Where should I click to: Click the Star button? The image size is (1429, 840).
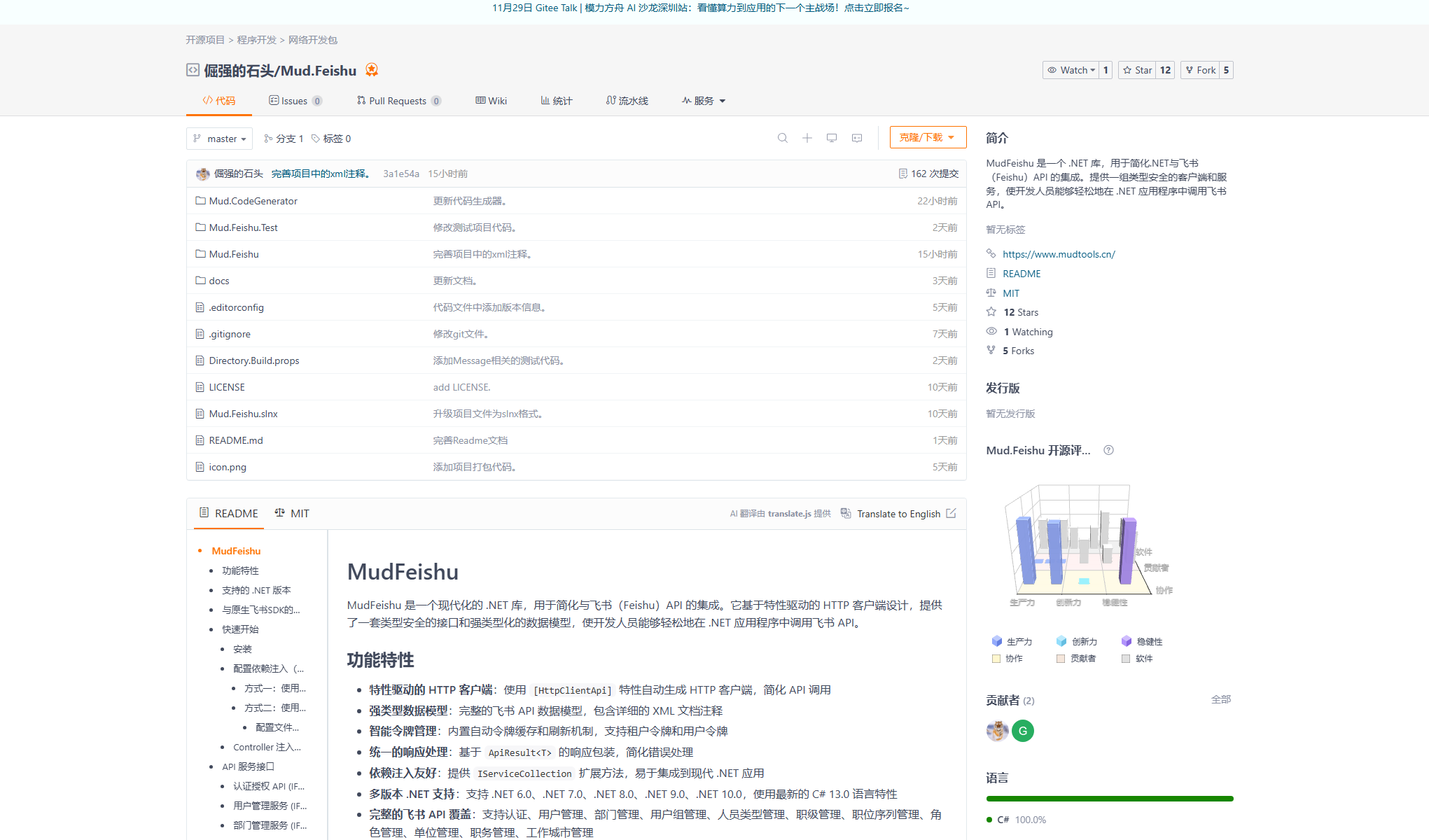tap(1137, 70)
